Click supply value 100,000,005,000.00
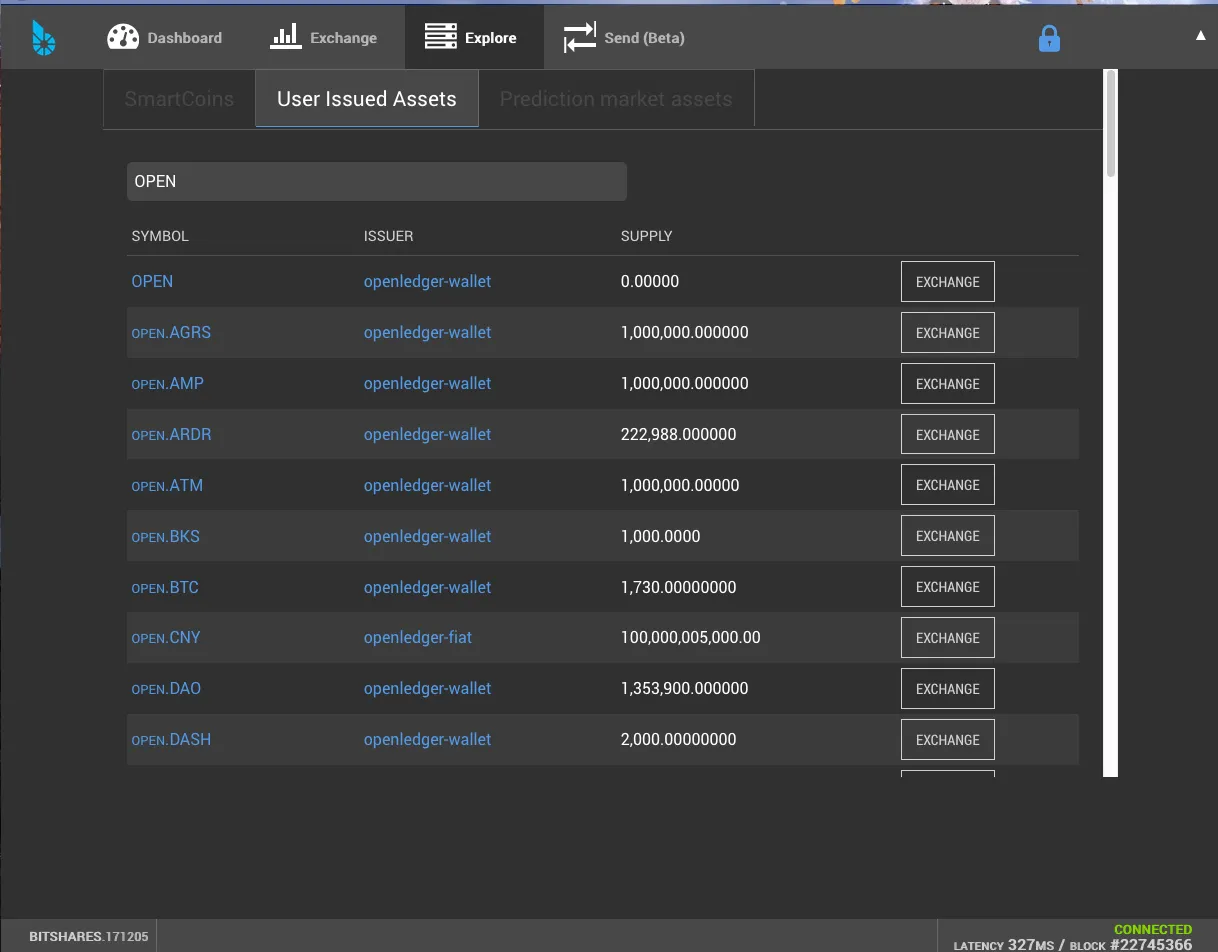The height and width of the screenshot is (952, 1218). pos(691,638)
